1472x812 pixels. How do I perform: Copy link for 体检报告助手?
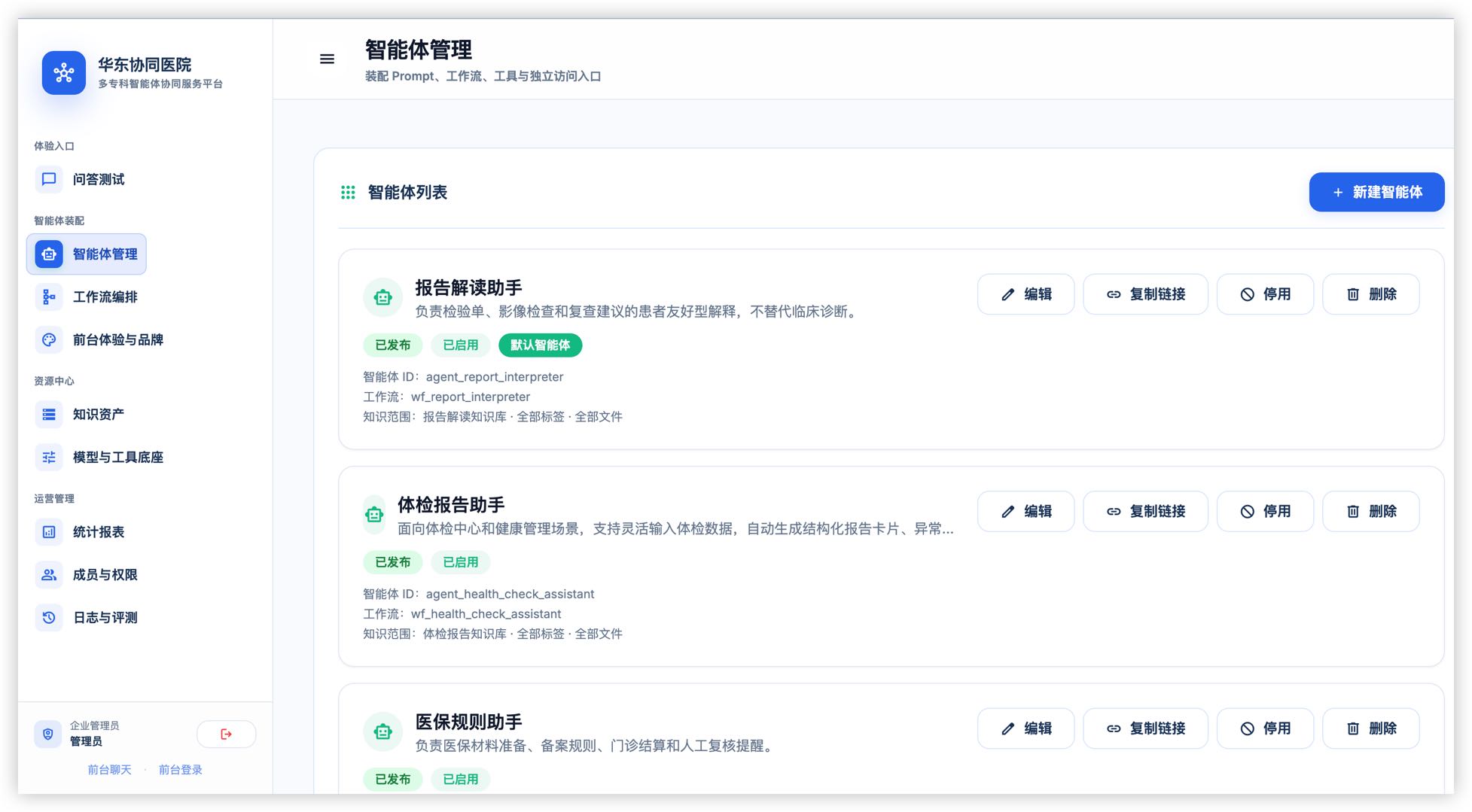pos(1145,512)
